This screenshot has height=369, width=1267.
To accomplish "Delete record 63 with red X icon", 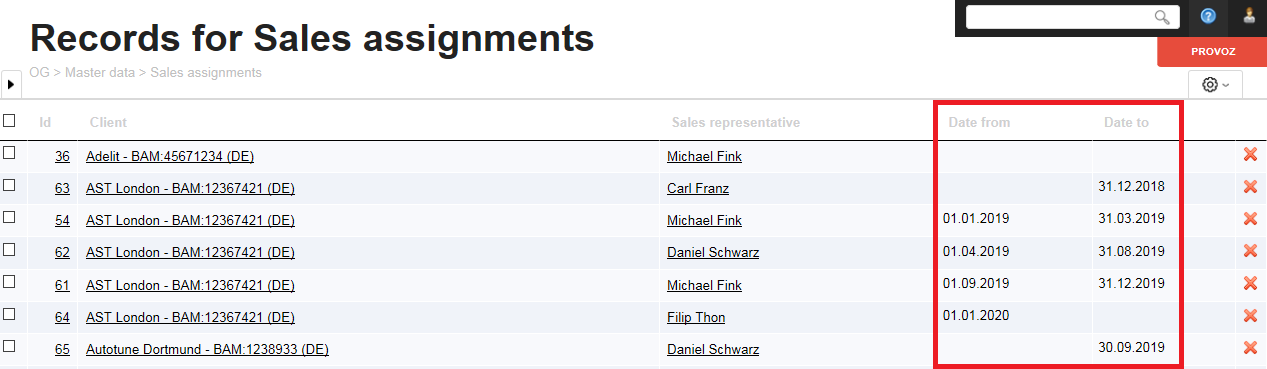I will coord(1249,187).
